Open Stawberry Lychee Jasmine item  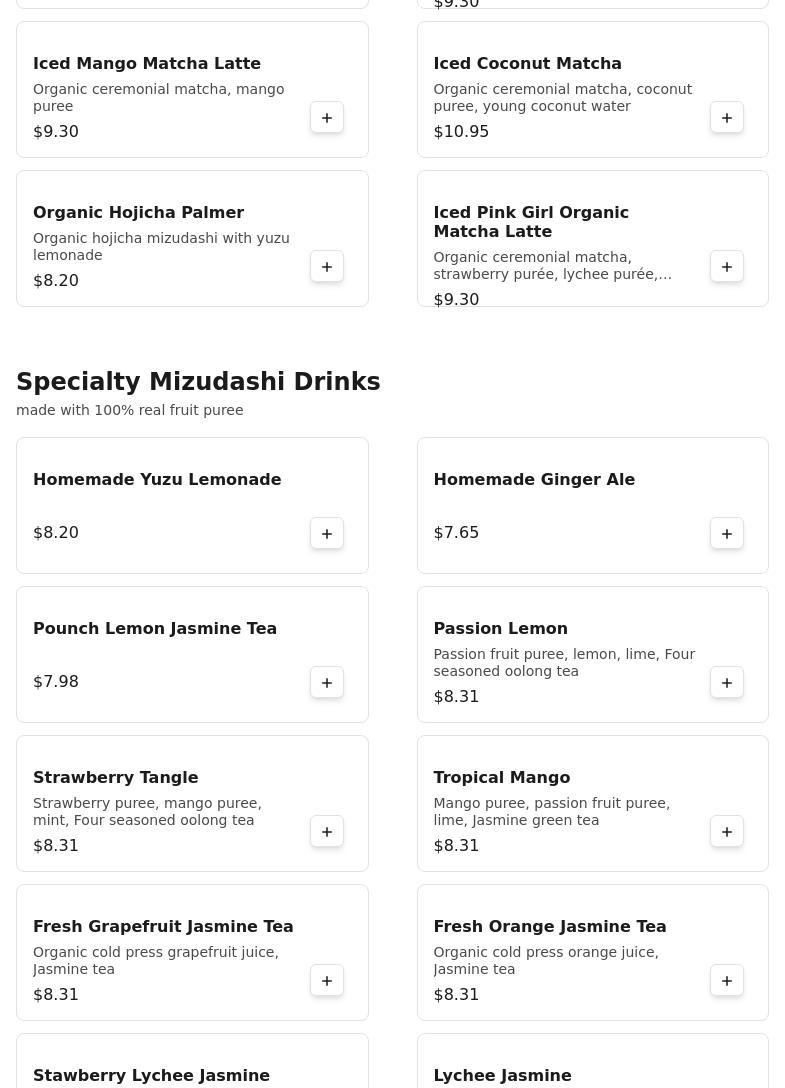point(151,1076)
